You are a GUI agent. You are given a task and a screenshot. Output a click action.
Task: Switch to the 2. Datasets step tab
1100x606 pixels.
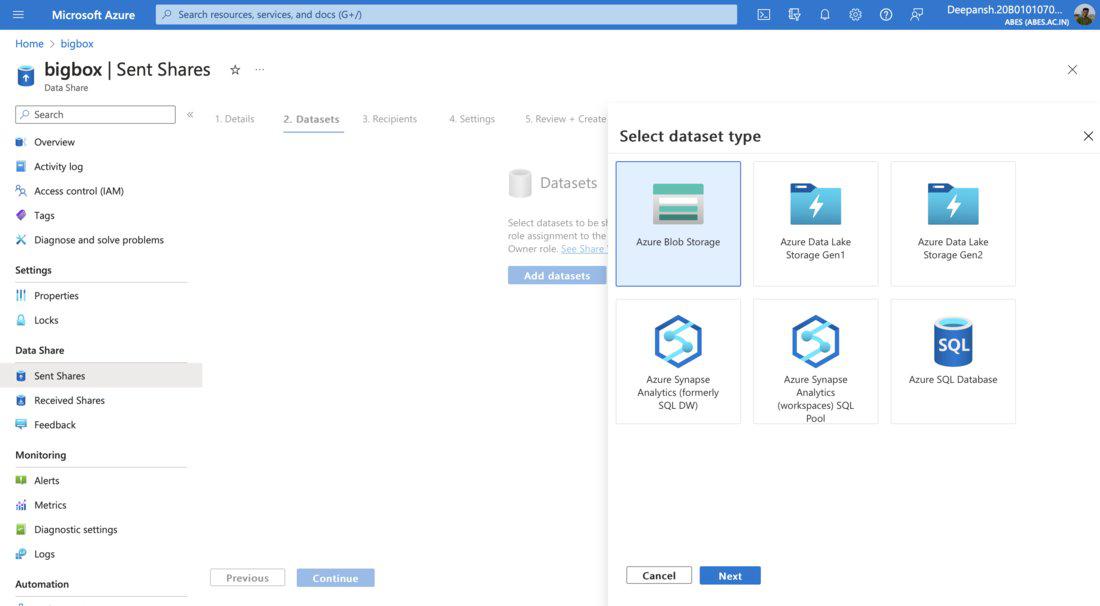coord(311,119)
